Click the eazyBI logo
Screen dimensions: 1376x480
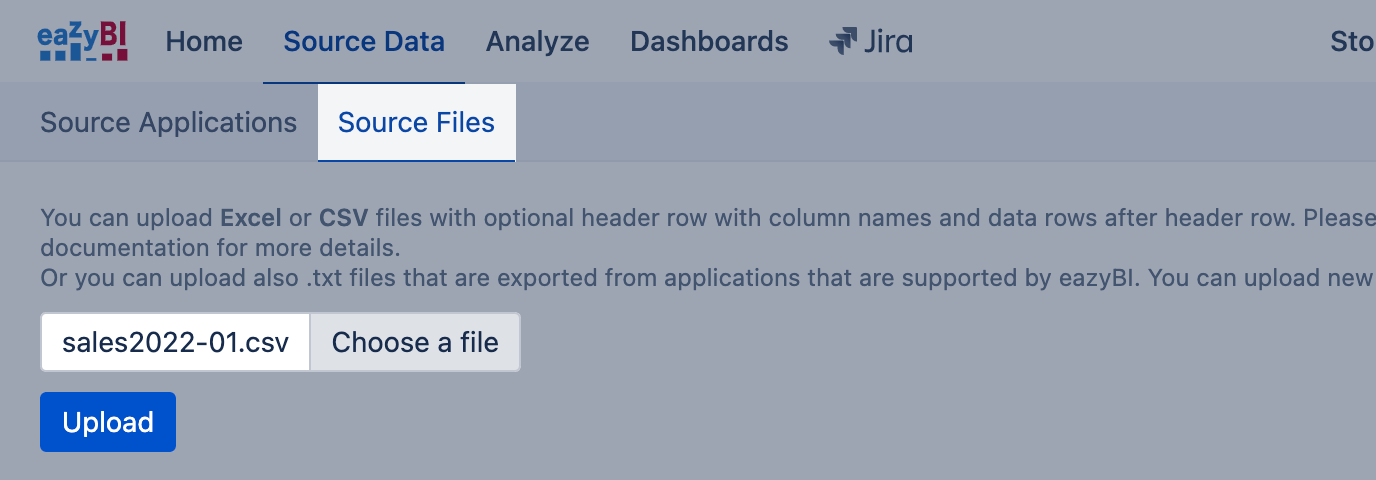pos(83,42)
